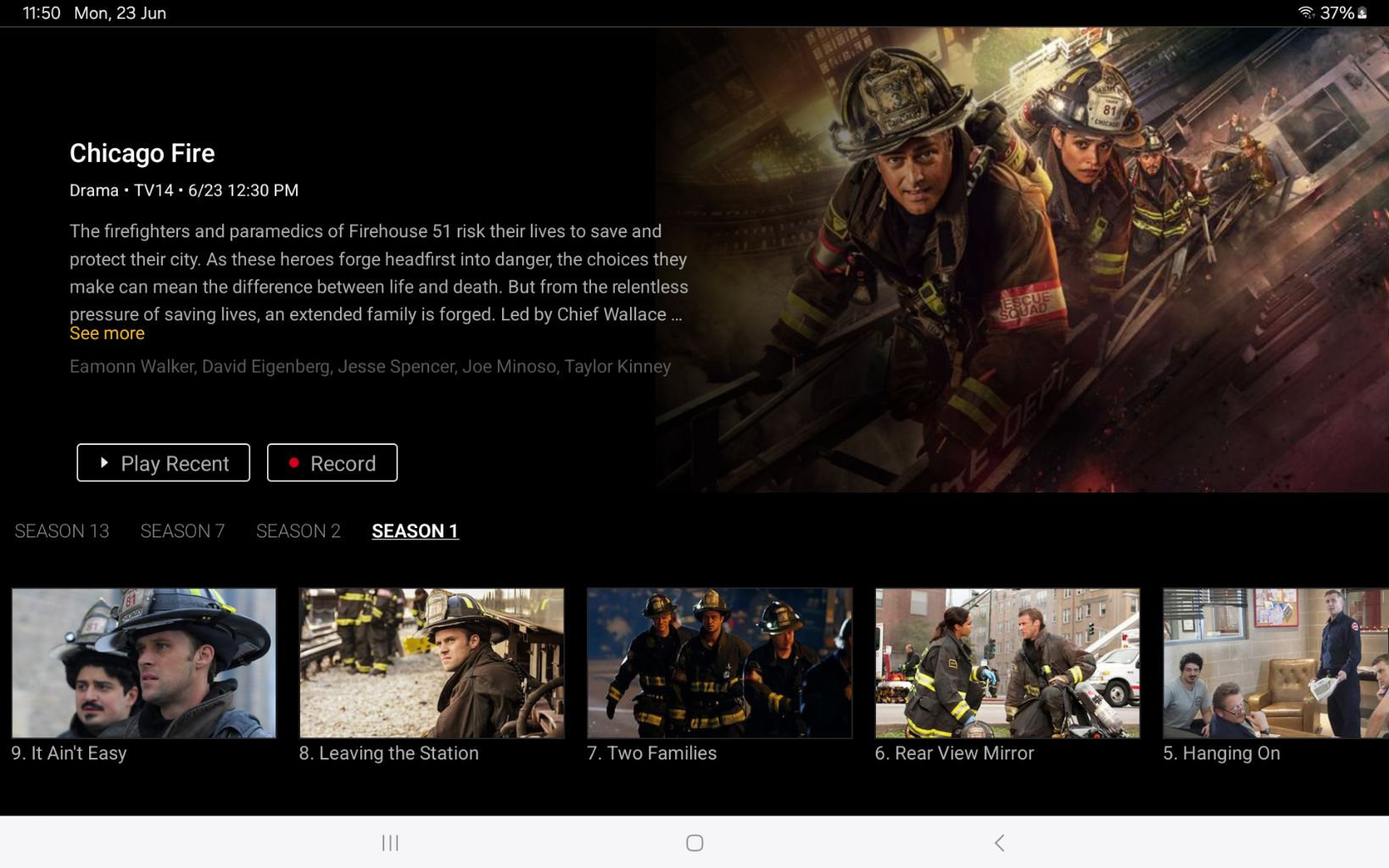The width and height of the screenshot is (1389, 868).
Task: Tap the '6. Rear View Mirror' episode title
Action: point(954,753)
